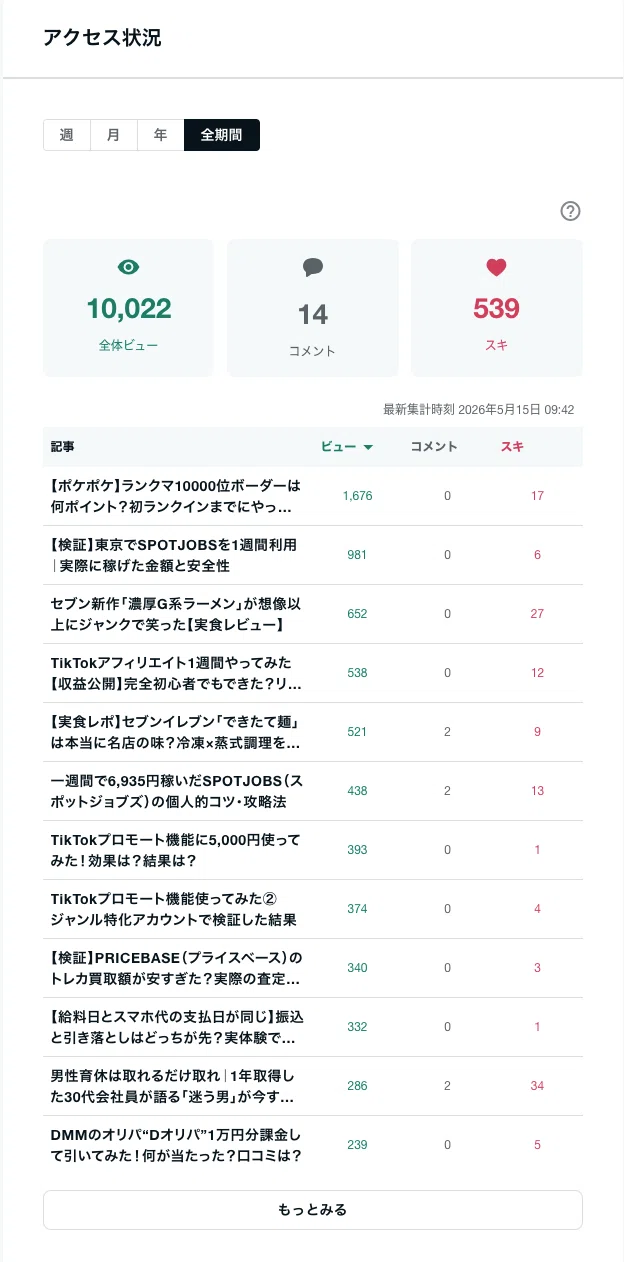Image resolution: width=624 pixels, height=1262 pixels.
Task: Open the ポケポケ ランクマ10000位ボーダー article
Action: 177,496
